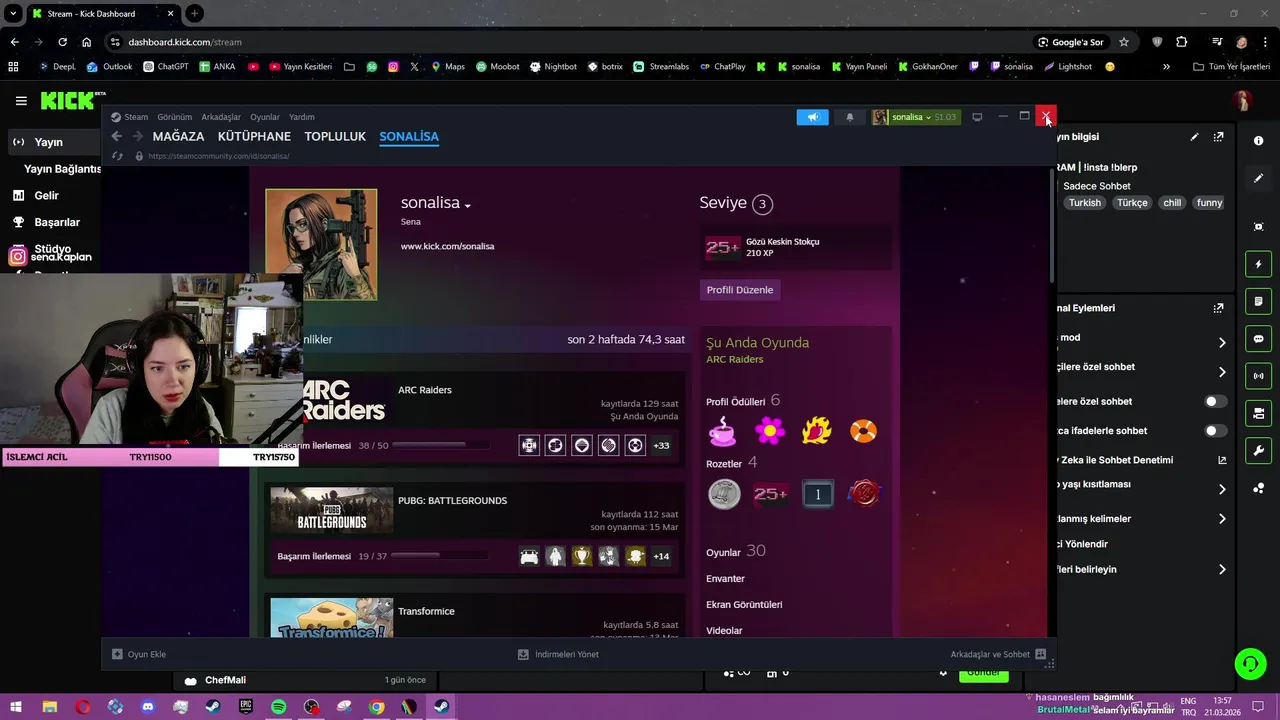
Task: Click the Chrome address bar URL
Action: click(x=184, y=42)
